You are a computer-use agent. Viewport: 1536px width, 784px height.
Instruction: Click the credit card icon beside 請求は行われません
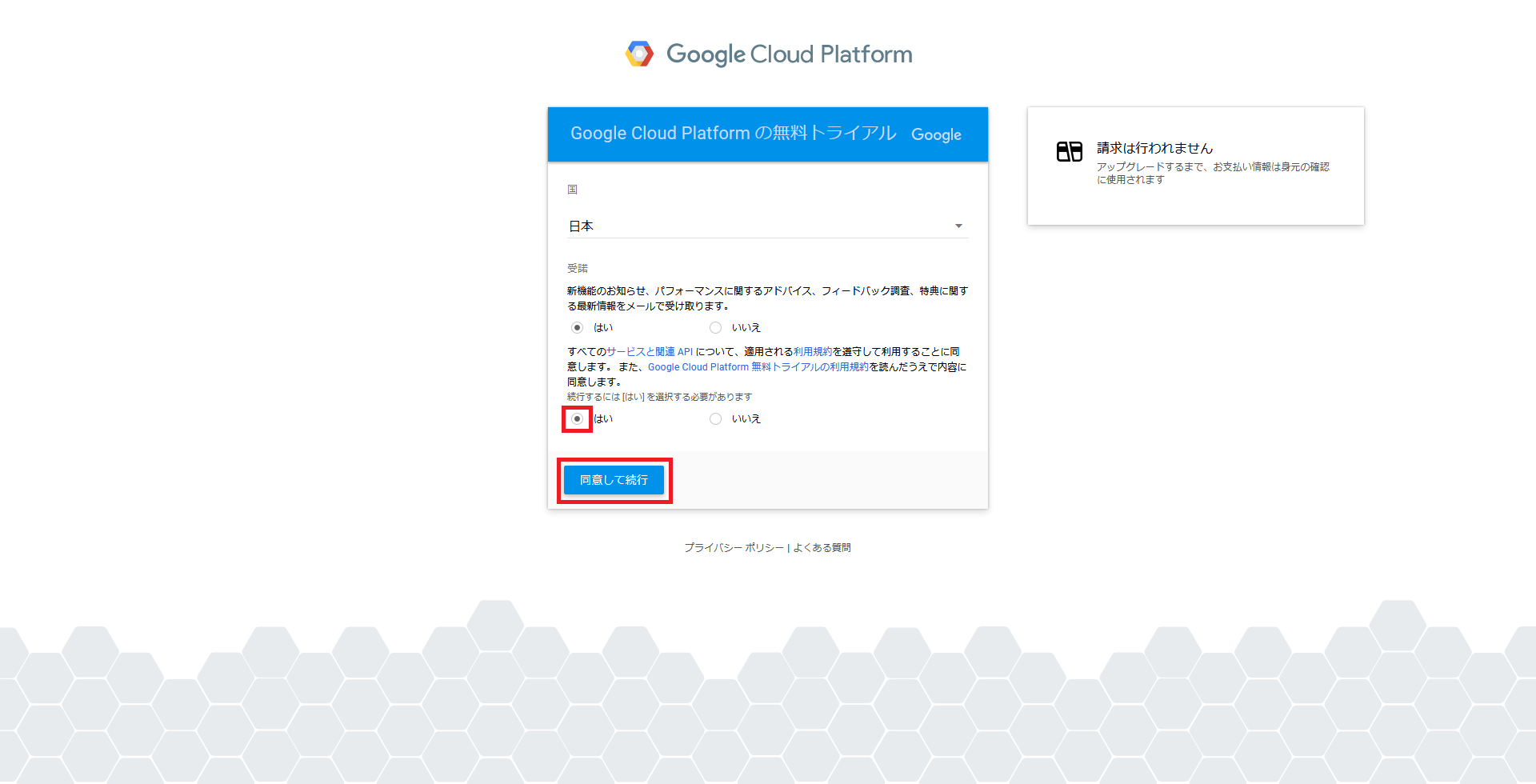1069,151
